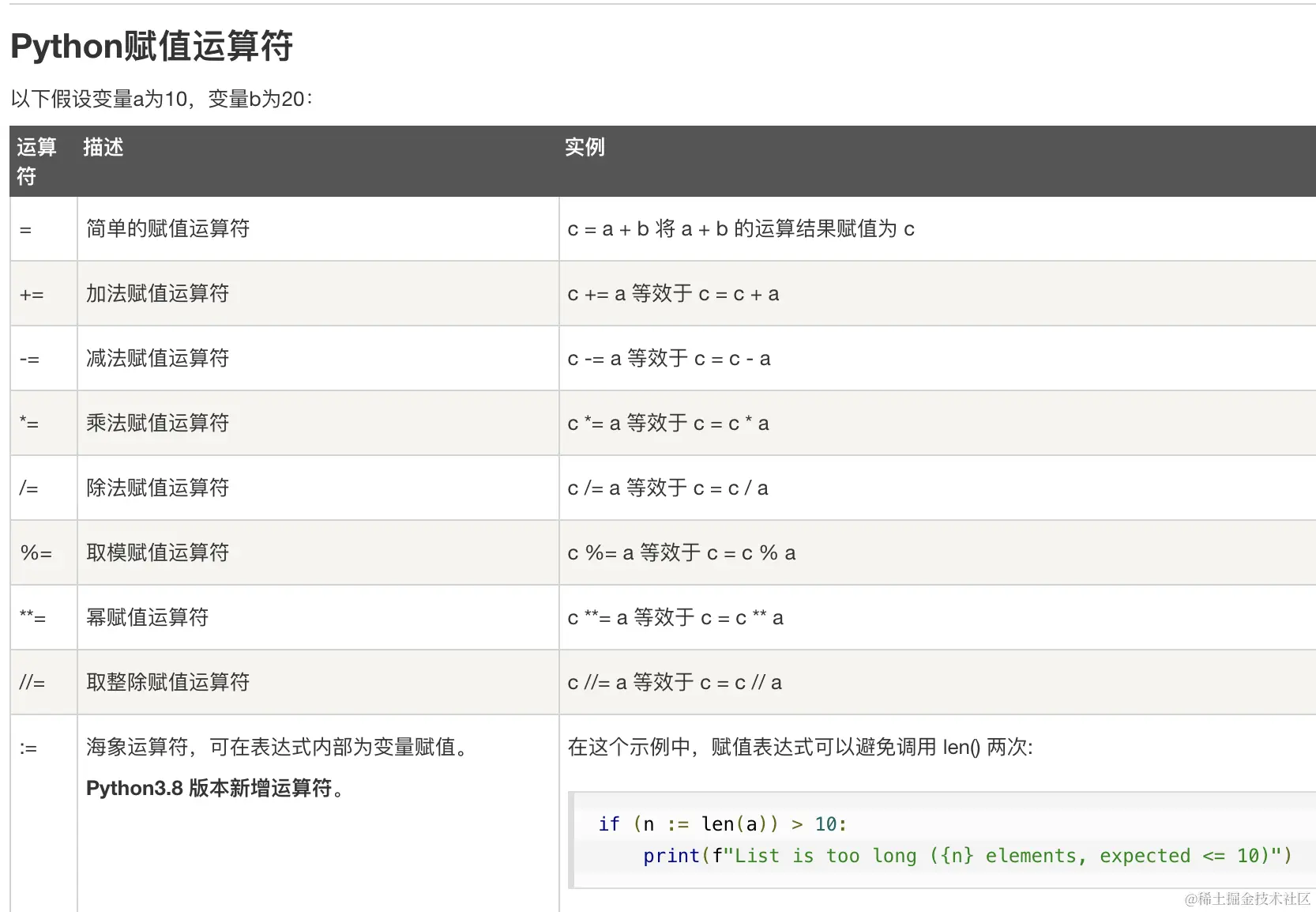Click the "%=" operator cell
The width and height of the screenshot is (1316, 912).
tap(36, 553)
